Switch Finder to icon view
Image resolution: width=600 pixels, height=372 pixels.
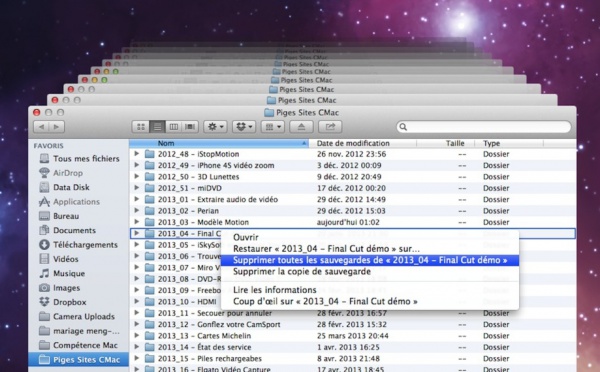(140, 127)
